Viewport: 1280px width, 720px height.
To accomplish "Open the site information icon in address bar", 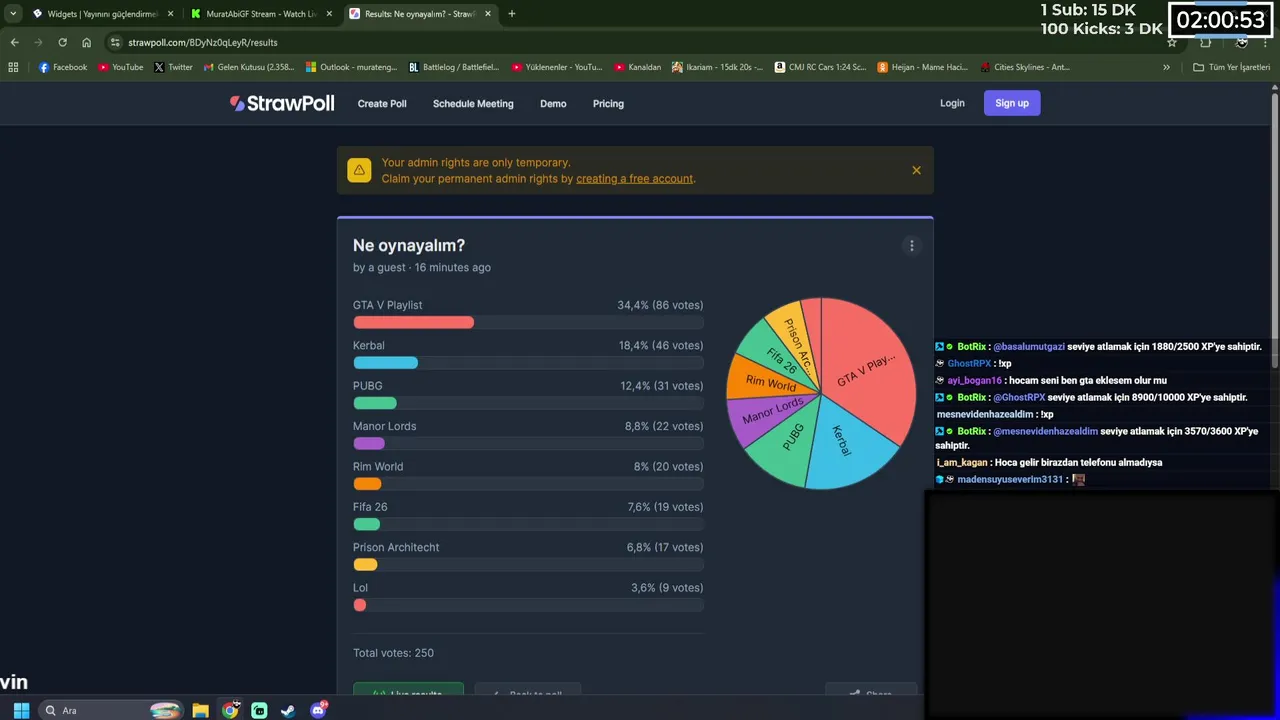I will point(116,42).
